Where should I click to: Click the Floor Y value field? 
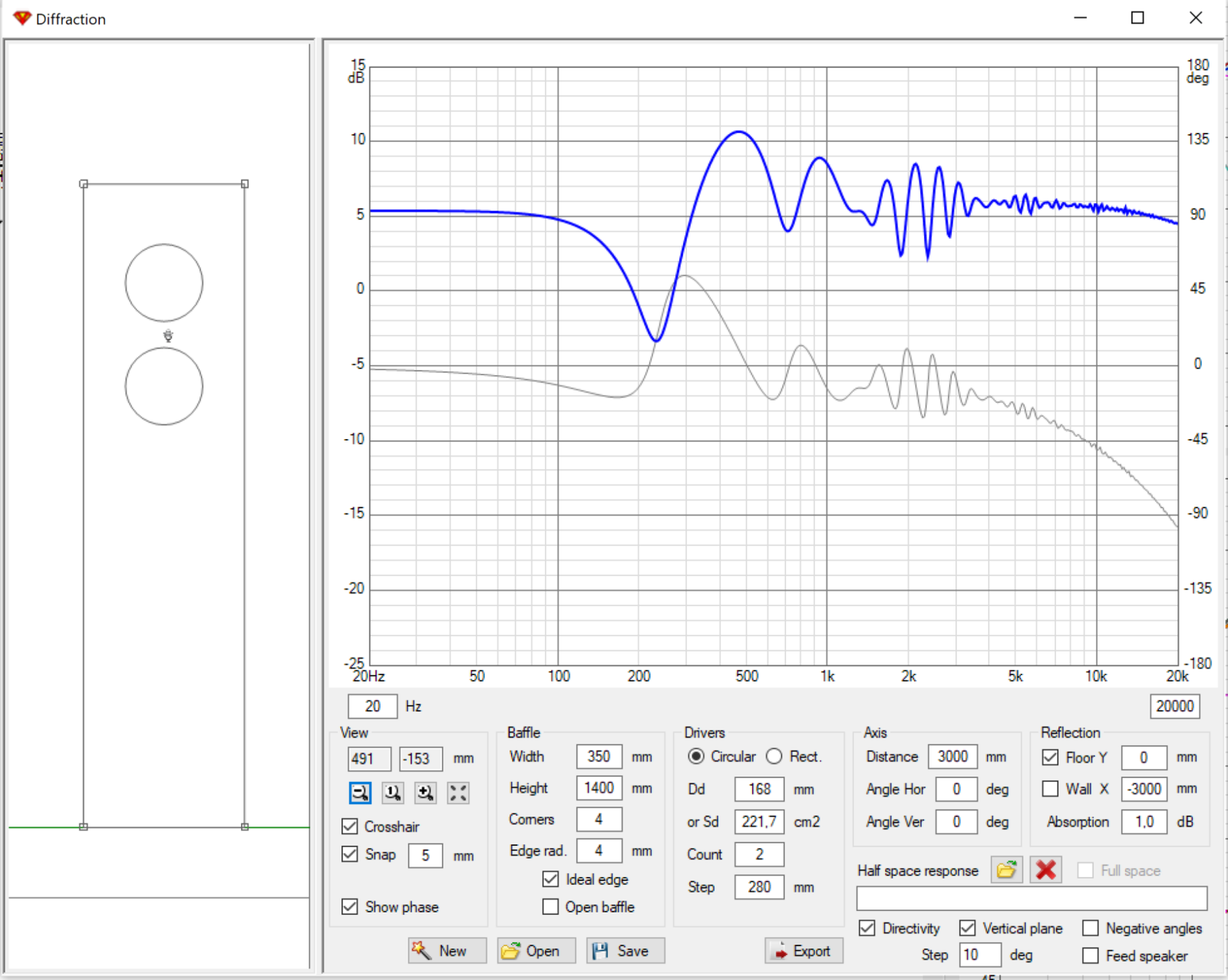pyautogui.click(x=1144, y=757)
